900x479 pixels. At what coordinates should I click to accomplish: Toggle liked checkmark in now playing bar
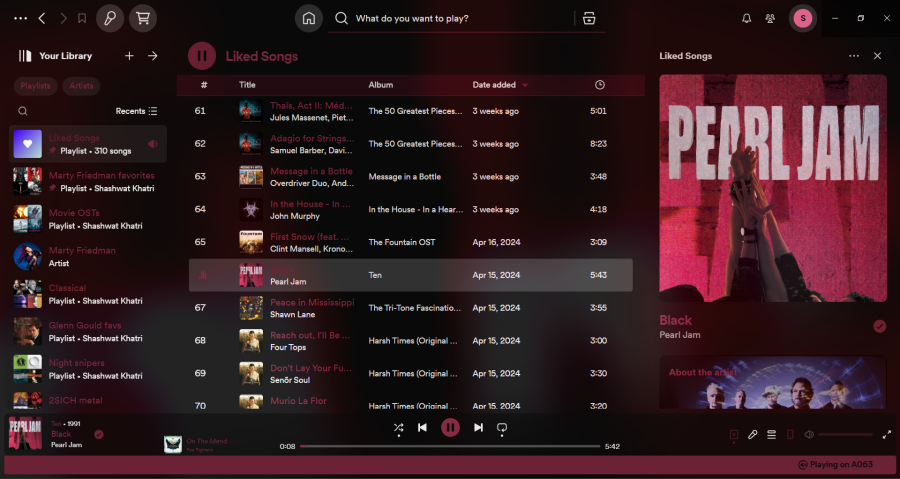(x=99, y=434)
